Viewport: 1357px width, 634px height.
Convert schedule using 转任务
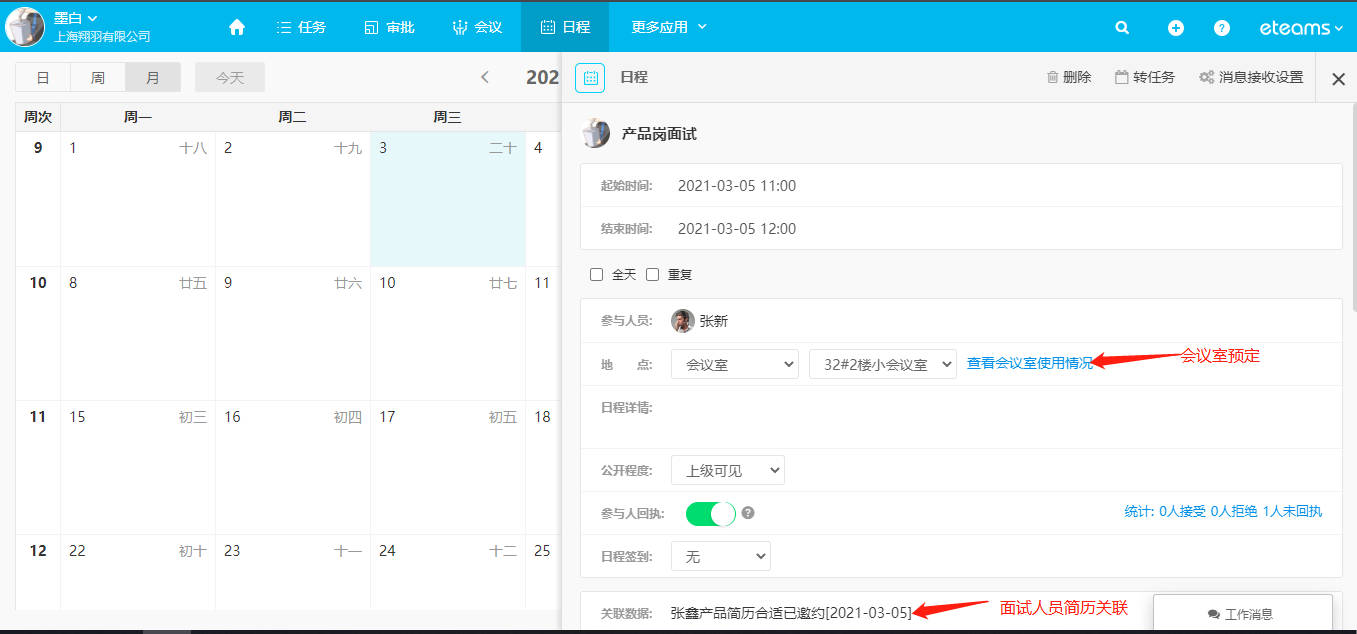[x=1145, y=77]
